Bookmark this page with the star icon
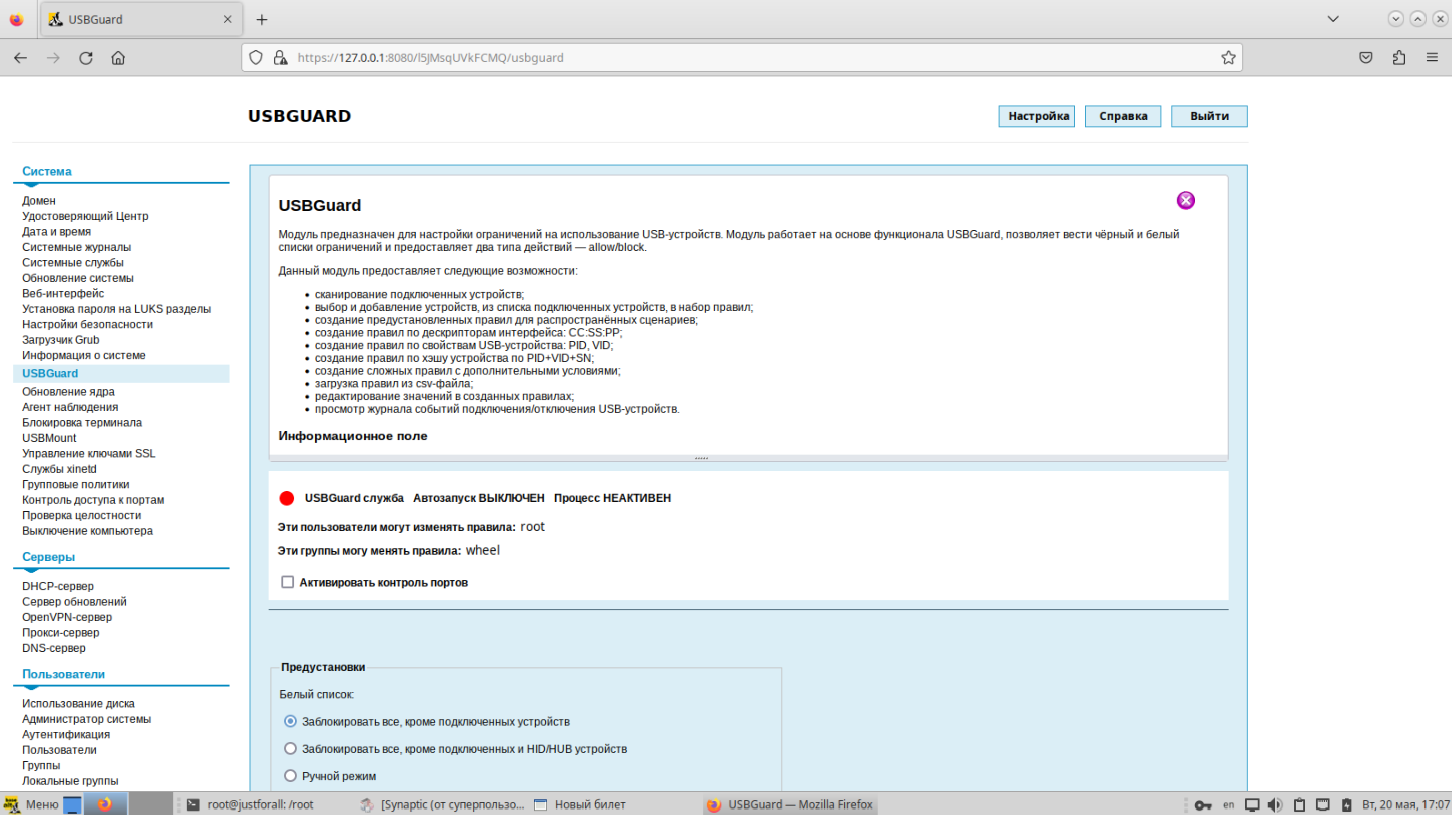The height and width of the screenshot is (815, 1452). click(x=1228, y=58)
